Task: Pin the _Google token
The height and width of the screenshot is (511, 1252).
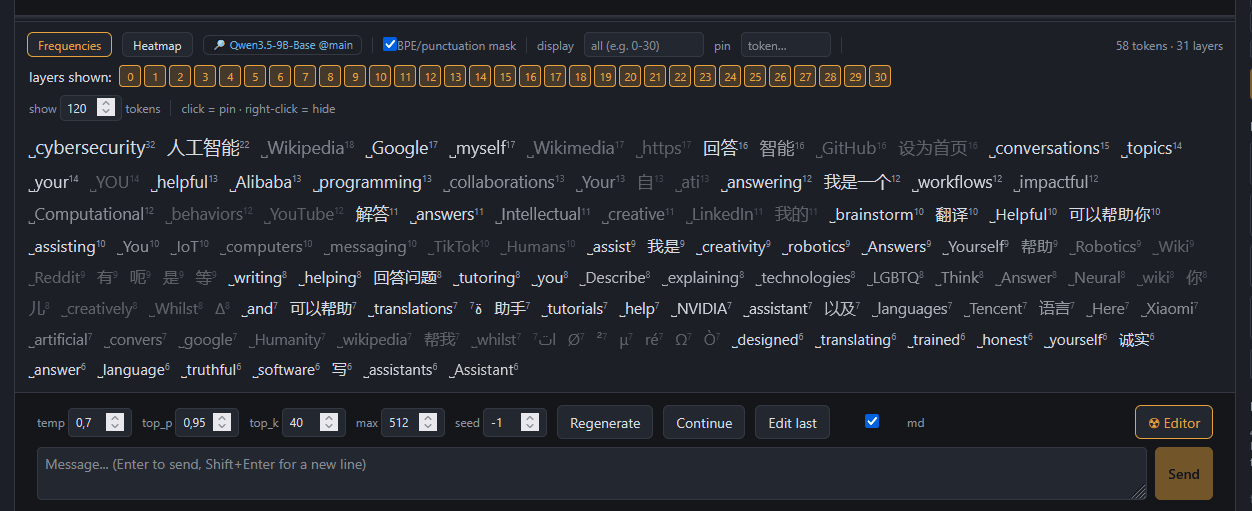Action: click(402, 148)
